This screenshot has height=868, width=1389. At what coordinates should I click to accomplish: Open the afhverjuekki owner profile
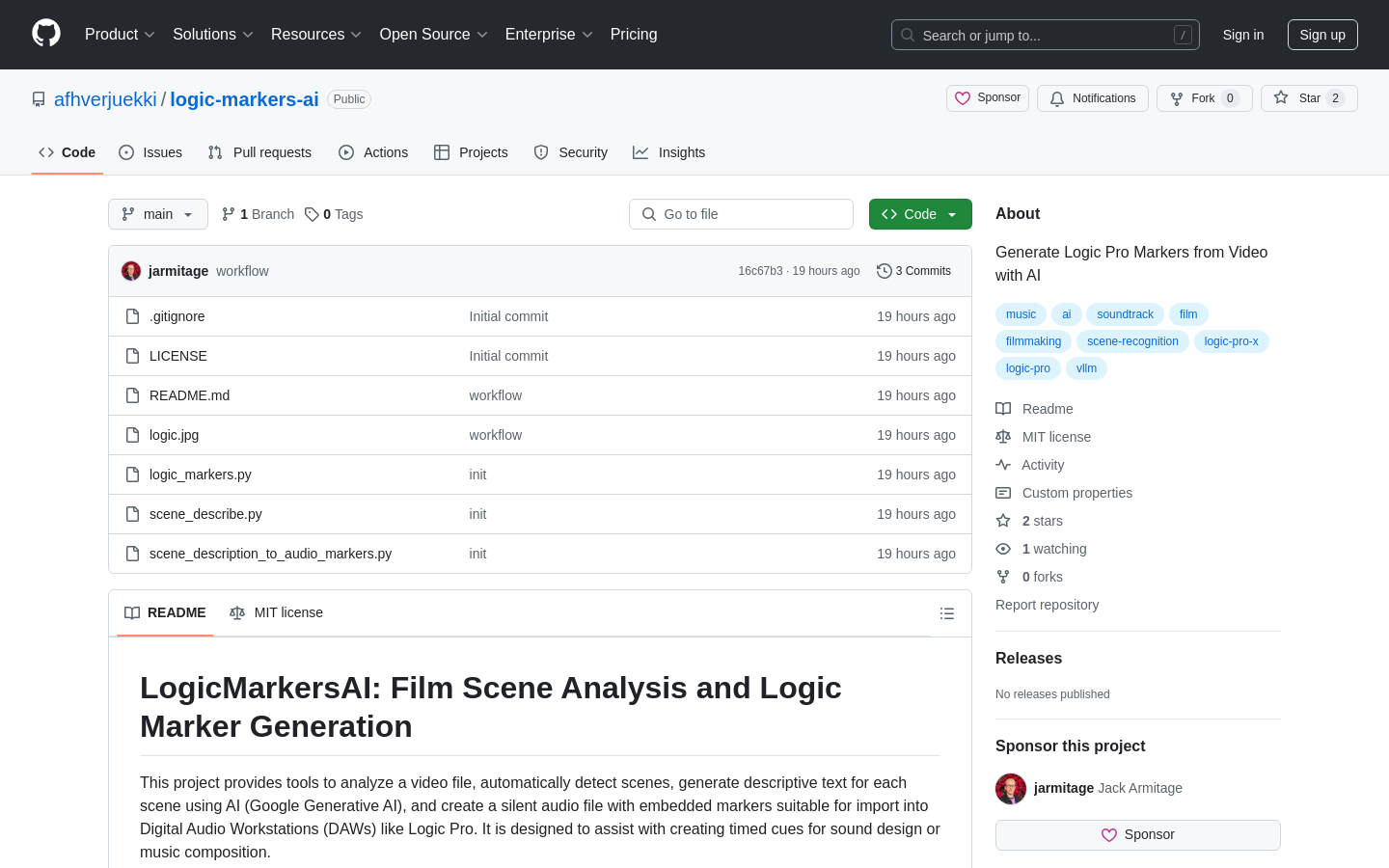coord(105,99)
